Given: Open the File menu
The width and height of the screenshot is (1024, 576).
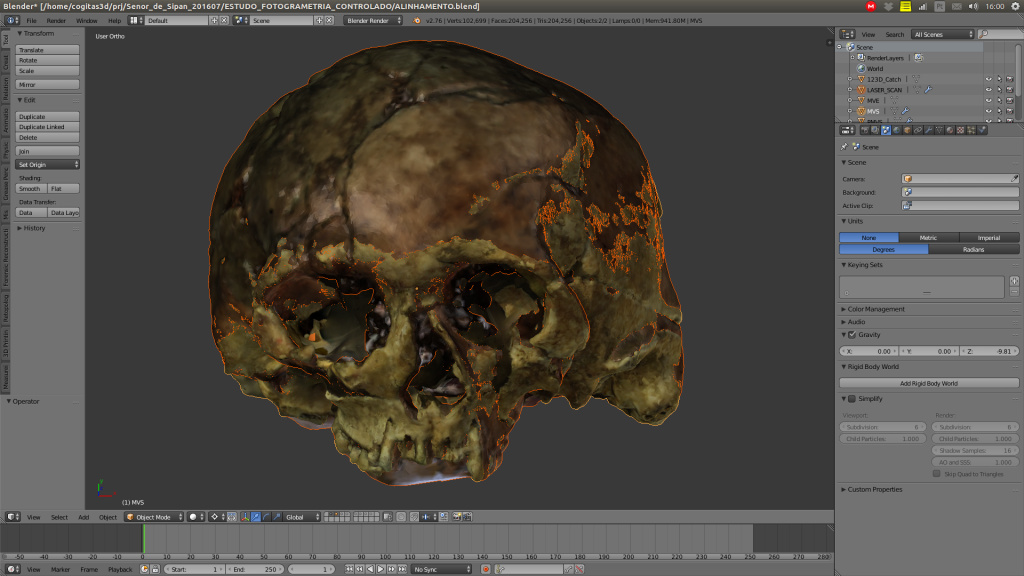Looking at the screenshot, I should click(x=31, y=20).
